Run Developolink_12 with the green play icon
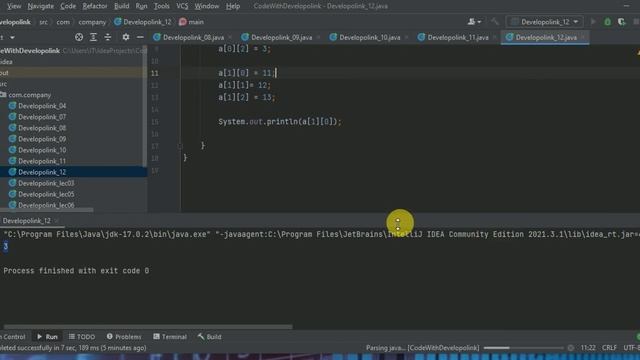This screenshot has width=640, height=360. tap(593, 22)
